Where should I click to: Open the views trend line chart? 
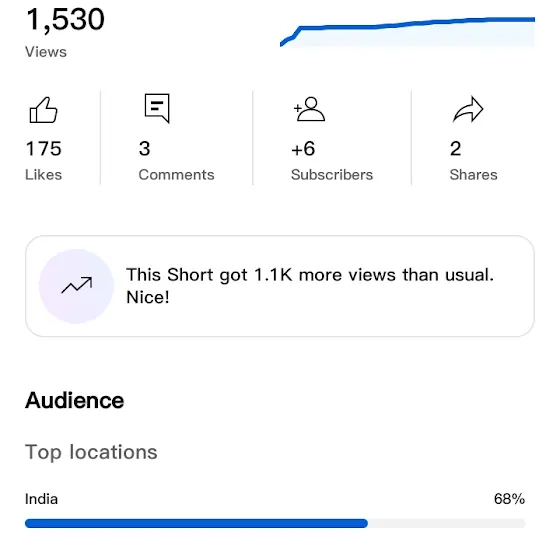[408, 31]
